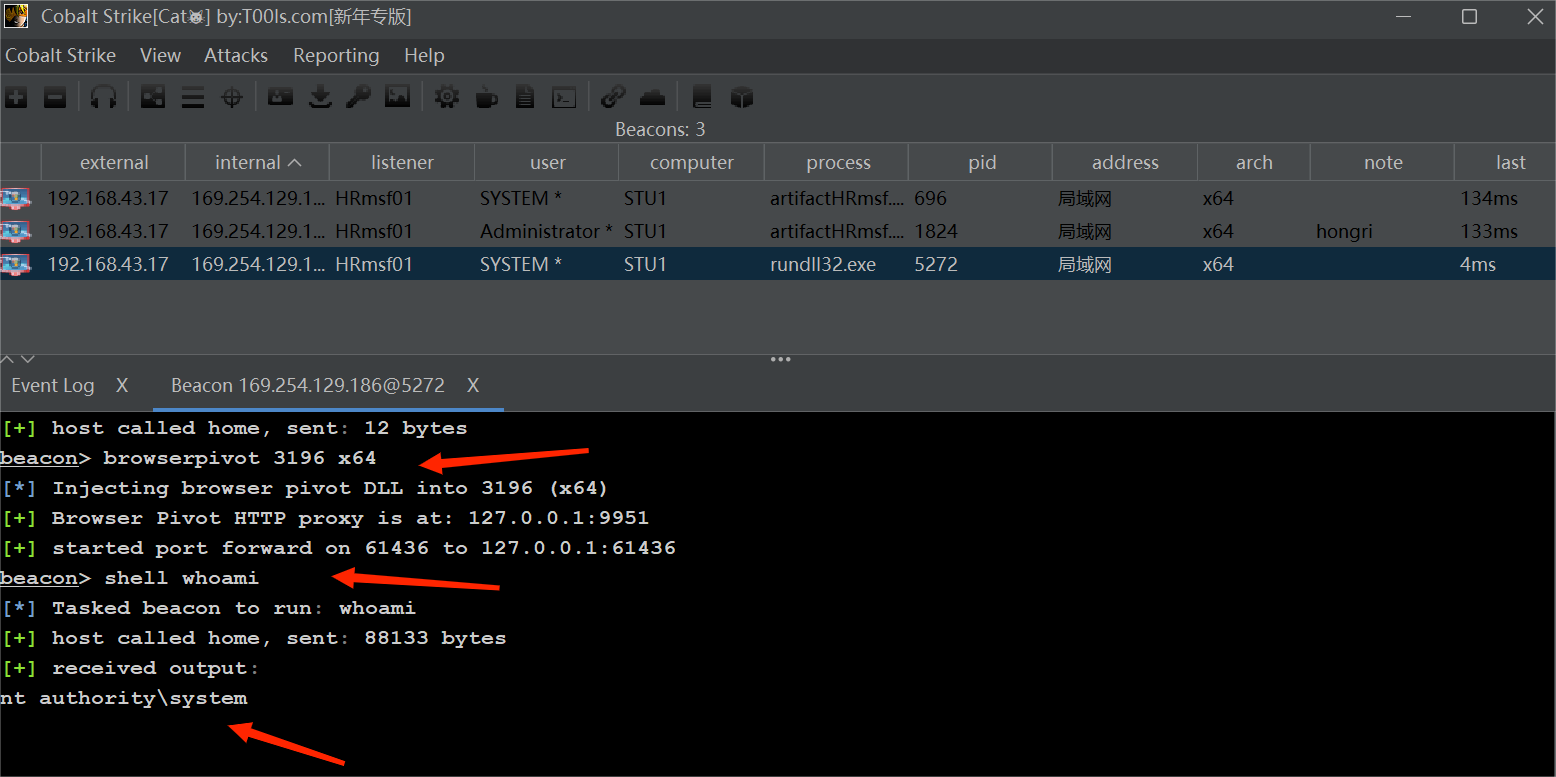Sort sessions by the address column header
The image size is (1556, 777).
pyautogui.click(x=1125, y=163)
